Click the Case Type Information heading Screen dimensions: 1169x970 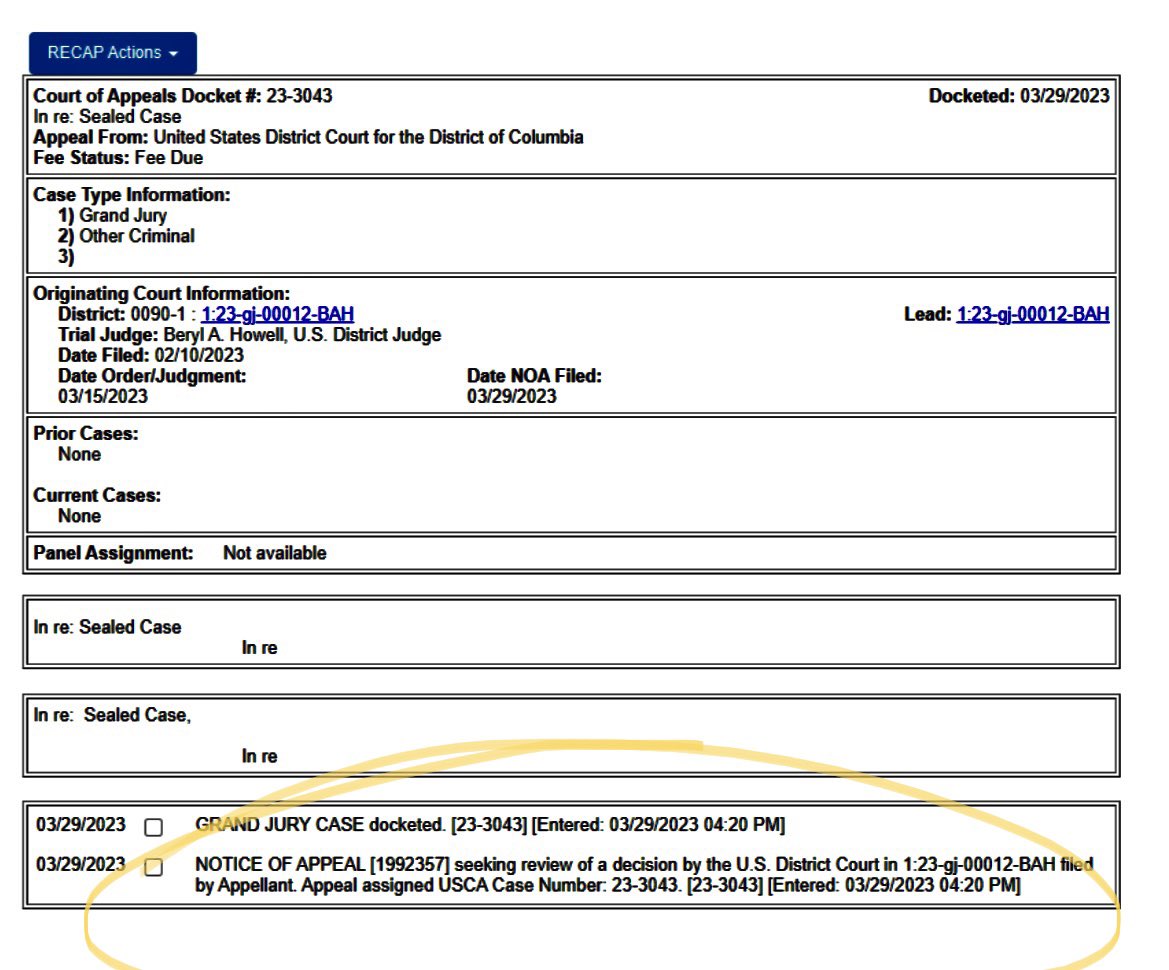click(x=132, y=195)
